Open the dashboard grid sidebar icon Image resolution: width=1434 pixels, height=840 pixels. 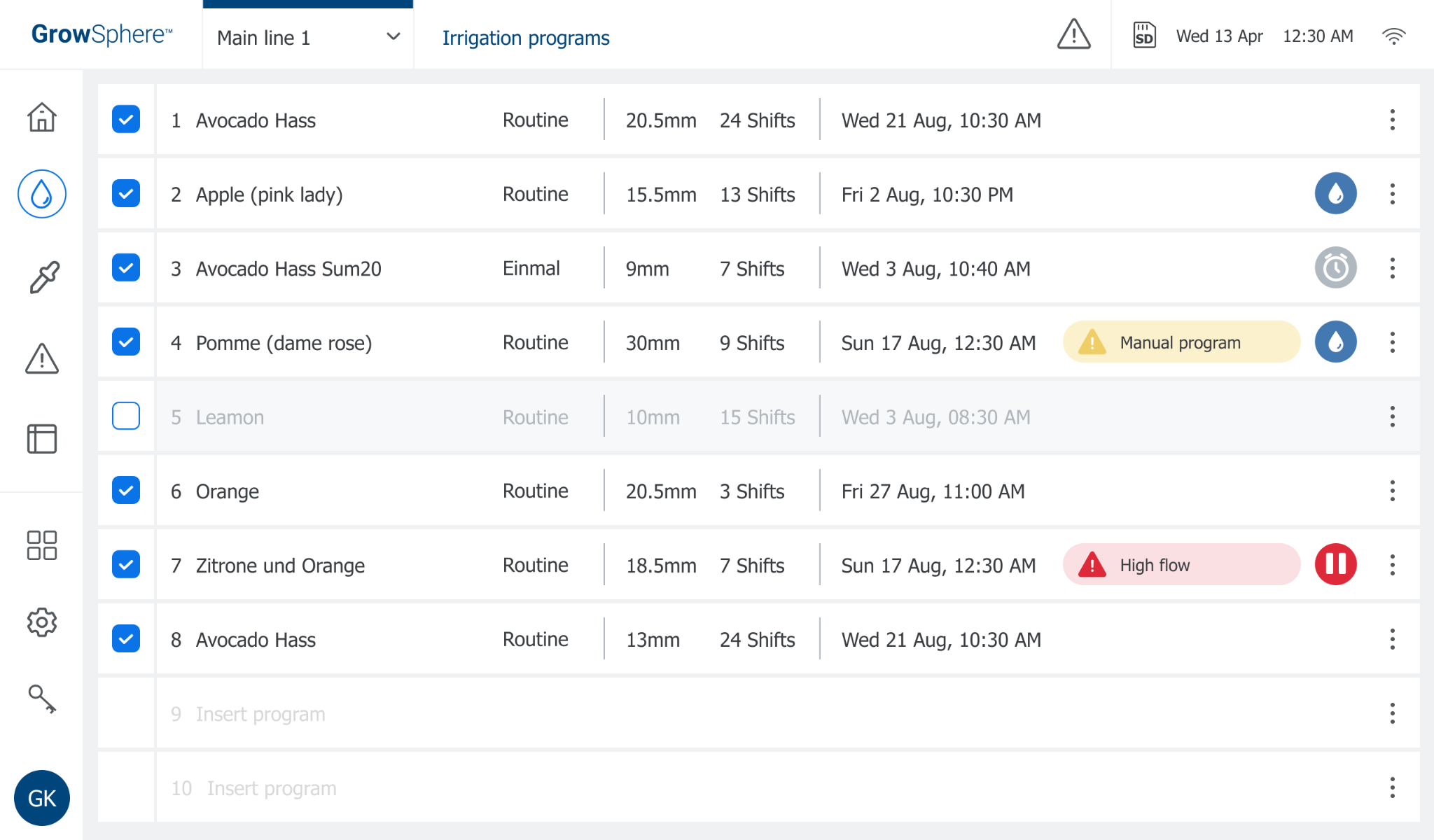(x=42, y=545)
